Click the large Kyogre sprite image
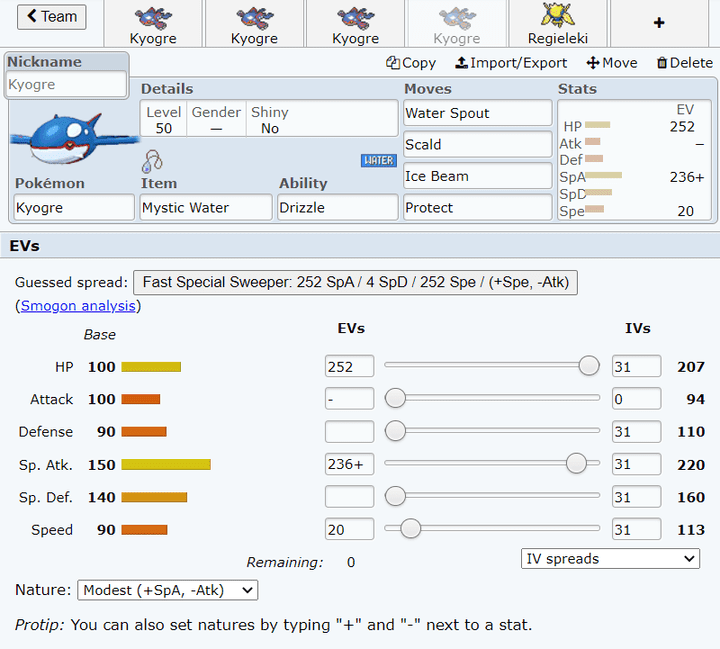 point(73,139)
